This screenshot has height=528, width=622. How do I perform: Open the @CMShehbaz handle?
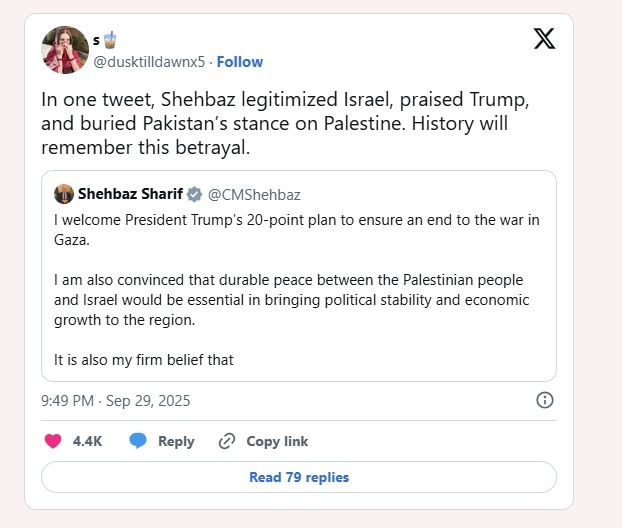tap(254, 194)
